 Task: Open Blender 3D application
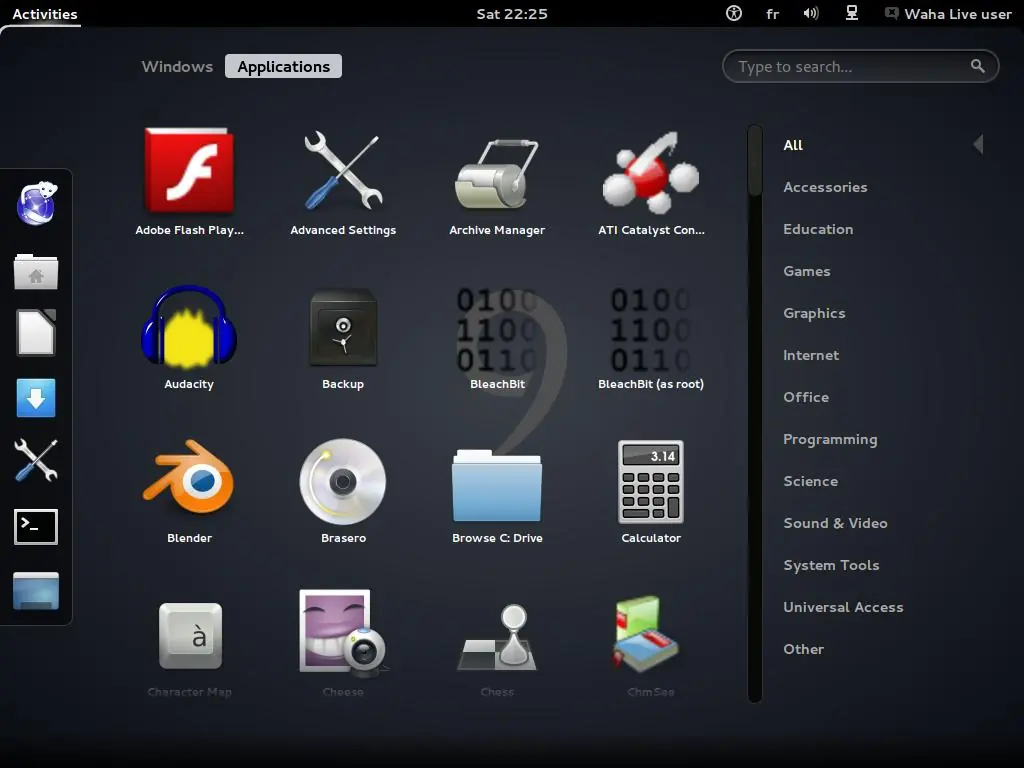[x=189, y=490]
